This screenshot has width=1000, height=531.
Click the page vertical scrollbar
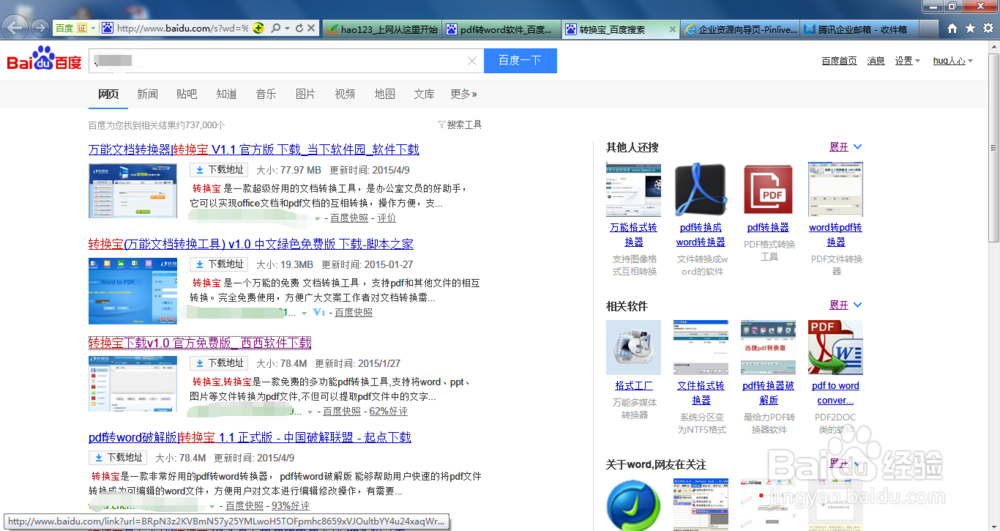994,147
